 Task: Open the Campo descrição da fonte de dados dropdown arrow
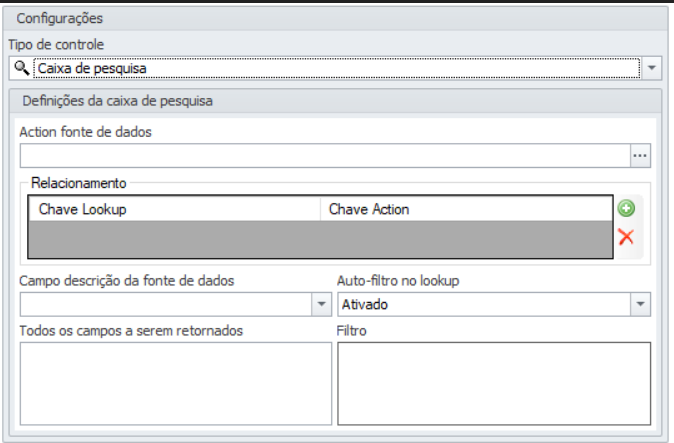(x=321, y=303)
